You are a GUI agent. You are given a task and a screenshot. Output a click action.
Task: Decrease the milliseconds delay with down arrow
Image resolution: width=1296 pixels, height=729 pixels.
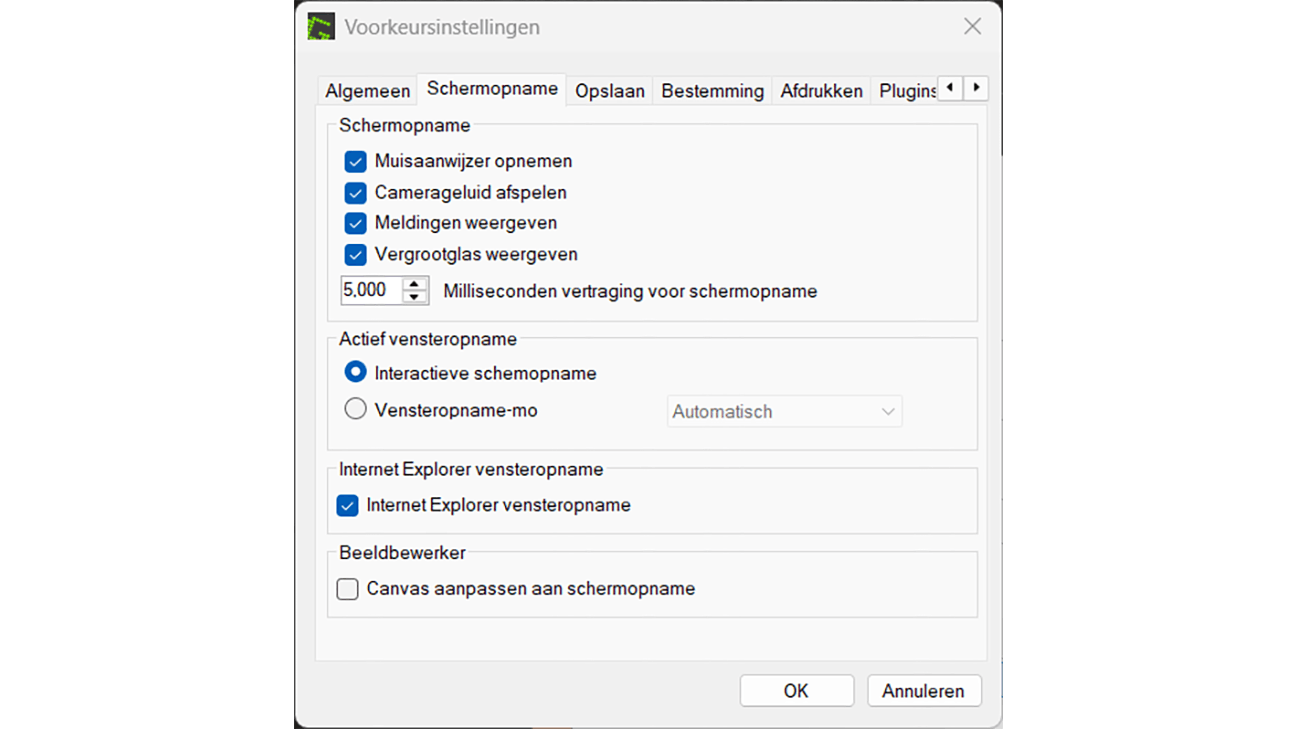point(414,296)
